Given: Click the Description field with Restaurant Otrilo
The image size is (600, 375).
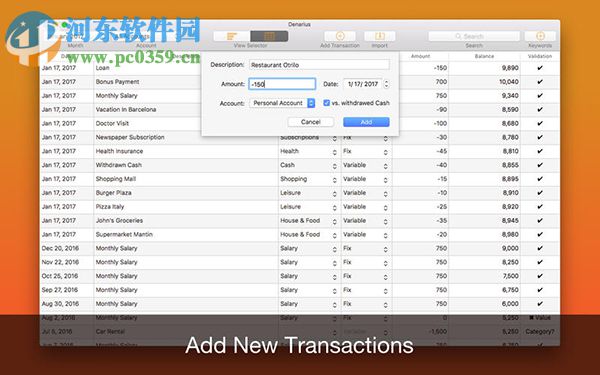Looking at the screenshot, I should tap(319, 65).
